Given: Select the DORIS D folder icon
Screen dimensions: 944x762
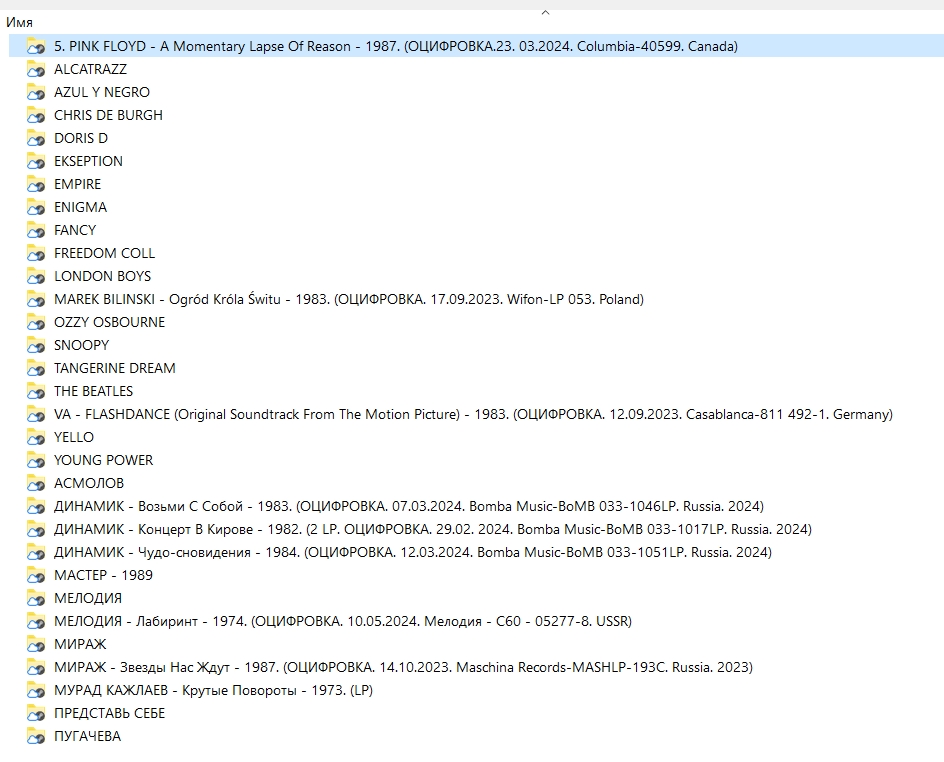Looking at the screenshot, I should (36, 138).
